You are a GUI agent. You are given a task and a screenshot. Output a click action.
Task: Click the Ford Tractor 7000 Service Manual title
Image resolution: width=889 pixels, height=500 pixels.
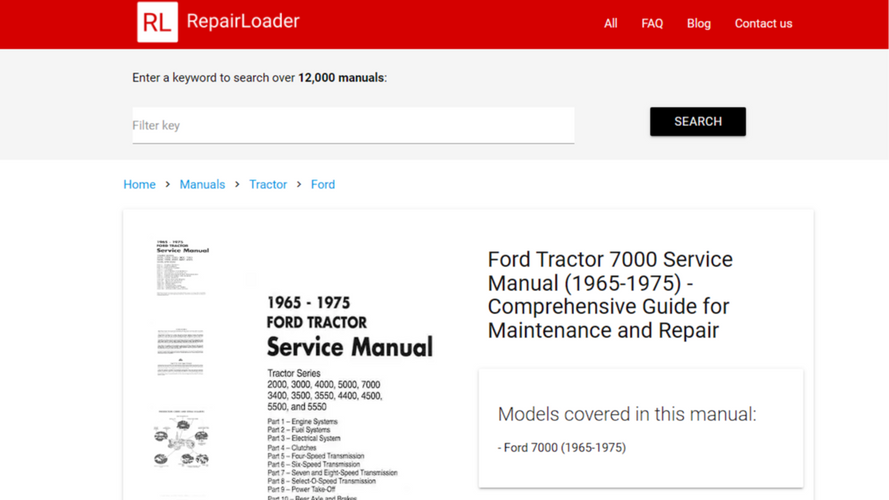(x=610, y=295)
